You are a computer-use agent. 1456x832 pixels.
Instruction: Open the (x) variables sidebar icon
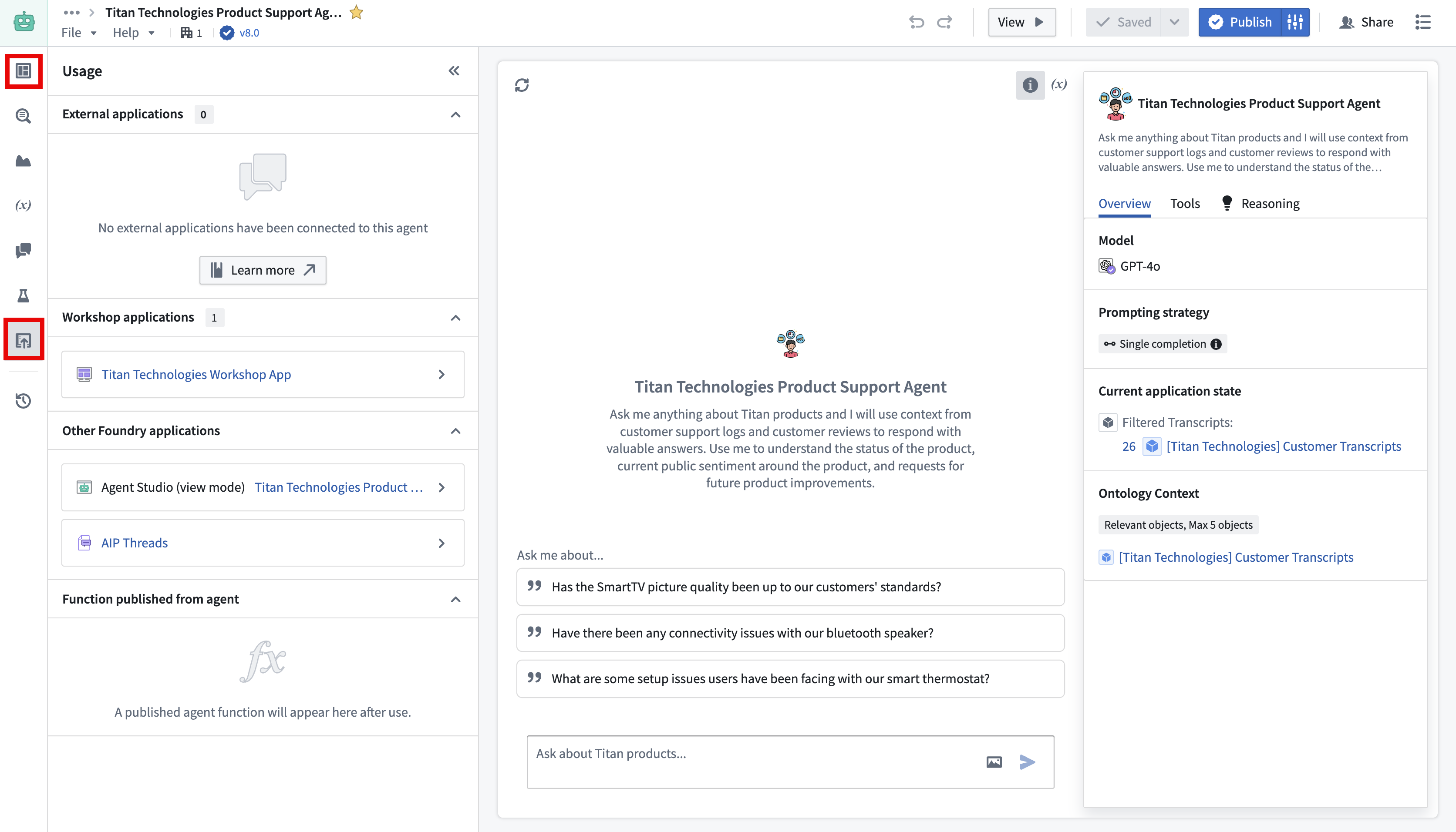[x=22, y=204]
